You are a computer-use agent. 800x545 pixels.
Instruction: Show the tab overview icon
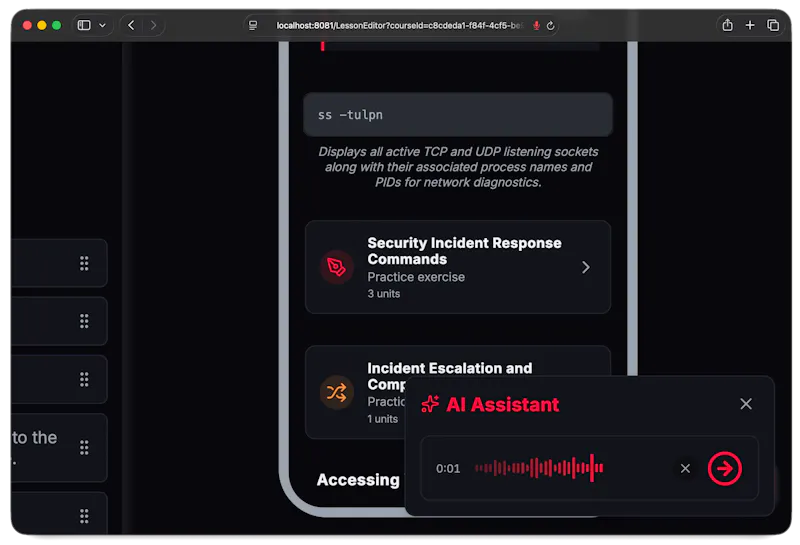click(x=773, y=25)
